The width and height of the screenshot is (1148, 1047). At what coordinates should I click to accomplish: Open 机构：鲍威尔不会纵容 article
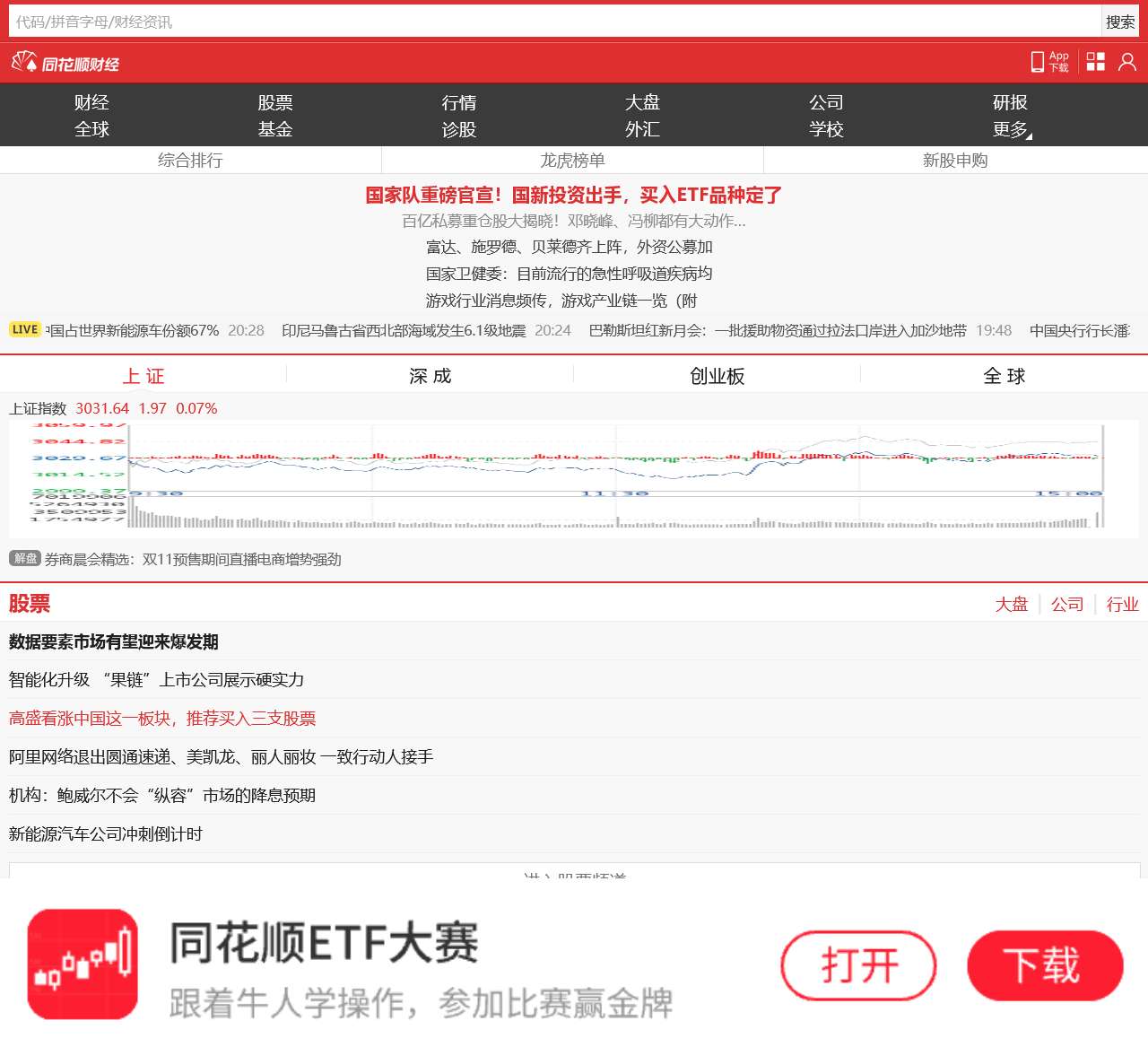162,796
